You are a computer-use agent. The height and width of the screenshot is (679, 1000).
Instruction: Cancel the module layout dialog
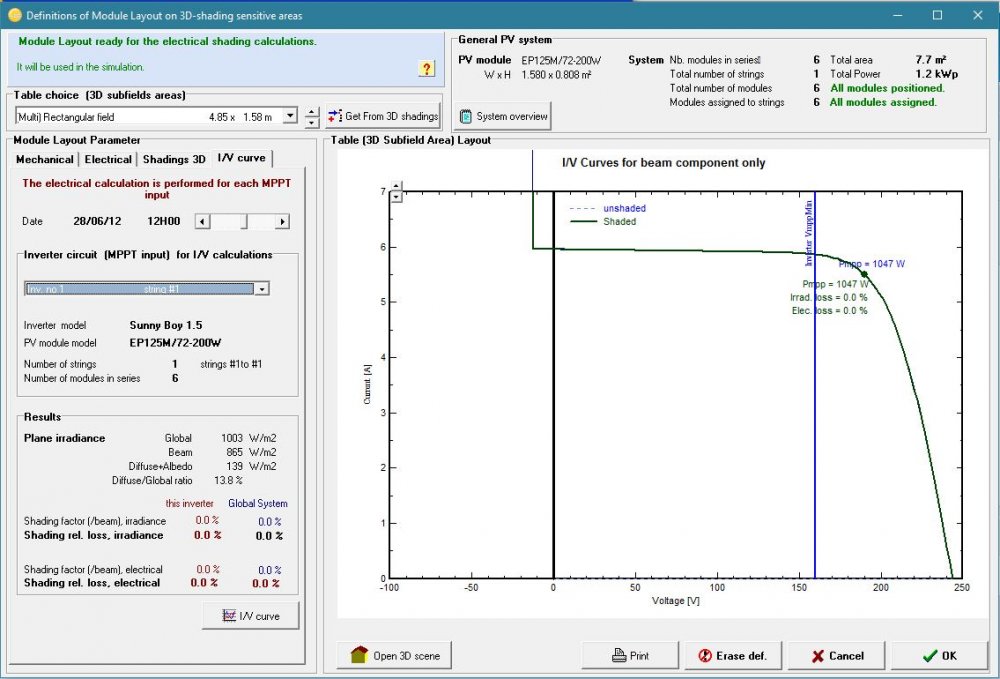click(x=837, y=656)
